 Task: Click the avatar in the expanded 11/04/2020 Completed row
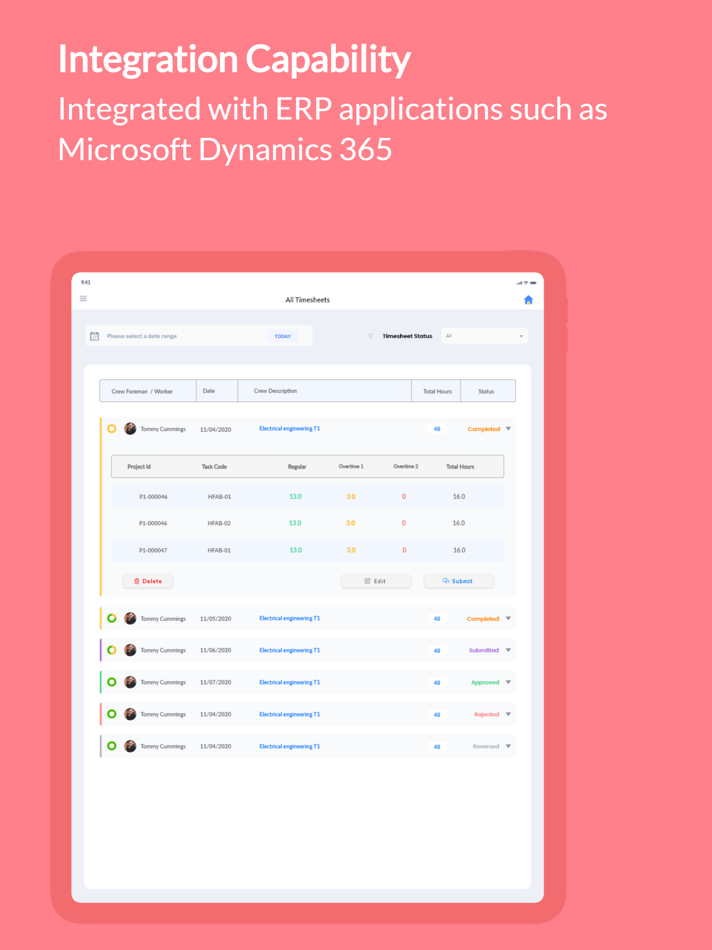coord(130,429)
